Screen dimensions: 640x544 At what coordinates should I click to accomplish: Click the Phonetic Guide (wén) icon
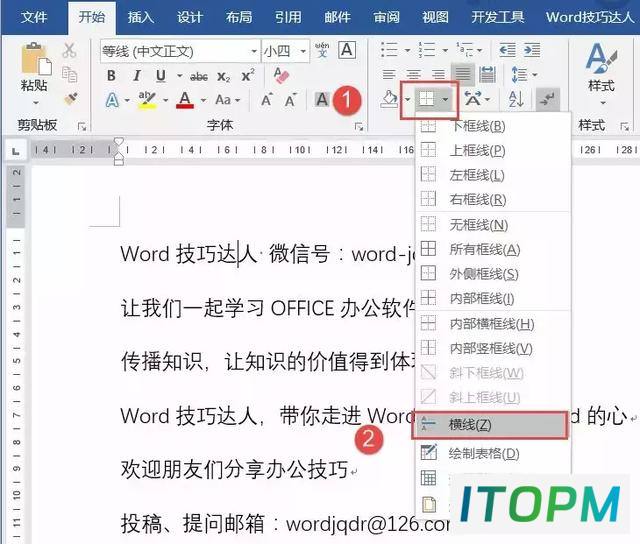point(322,50)
